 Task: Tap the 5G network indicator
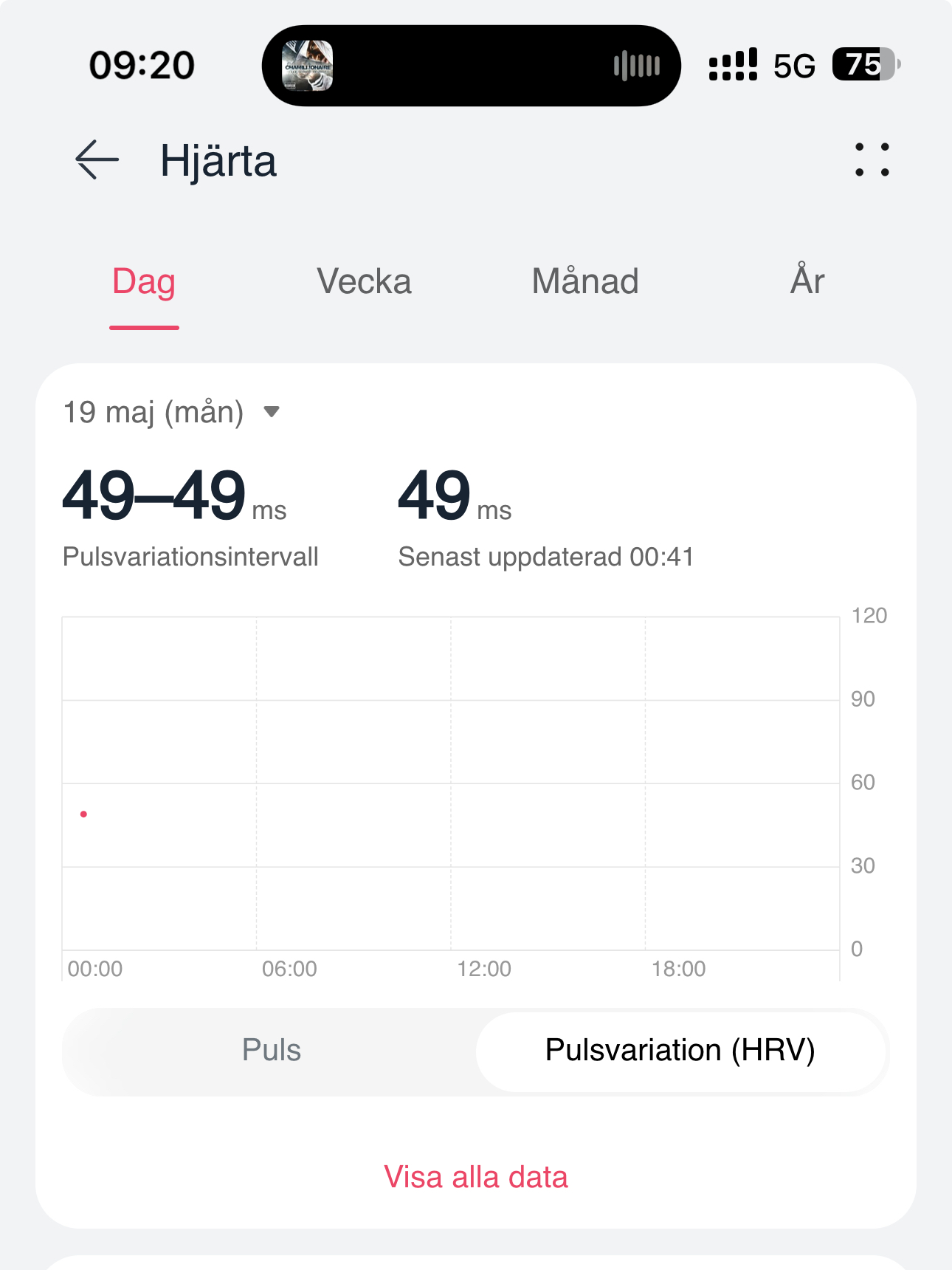point(794,66)
